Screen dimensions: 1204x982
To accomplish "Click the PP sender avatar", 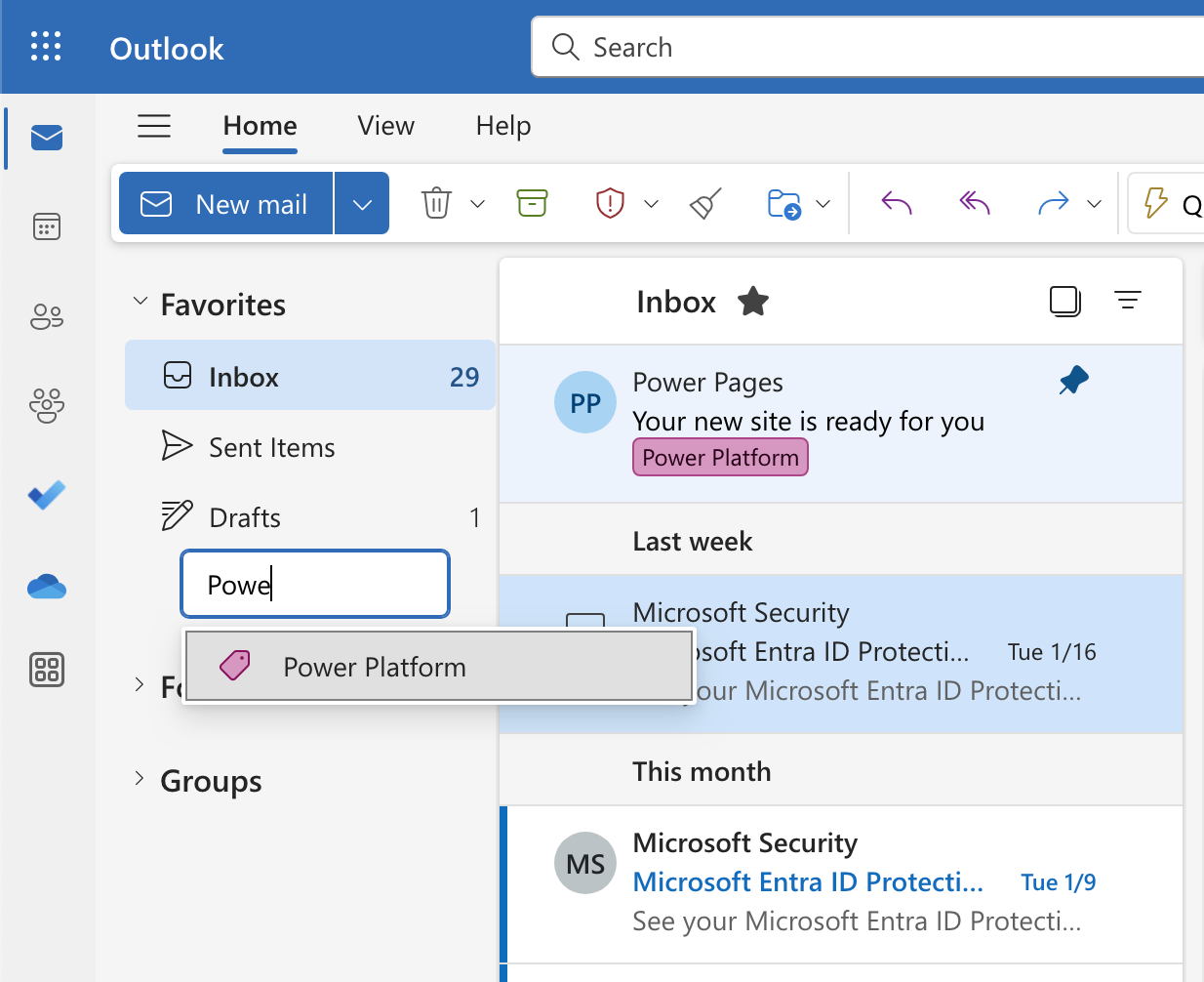I will point(585,402).
